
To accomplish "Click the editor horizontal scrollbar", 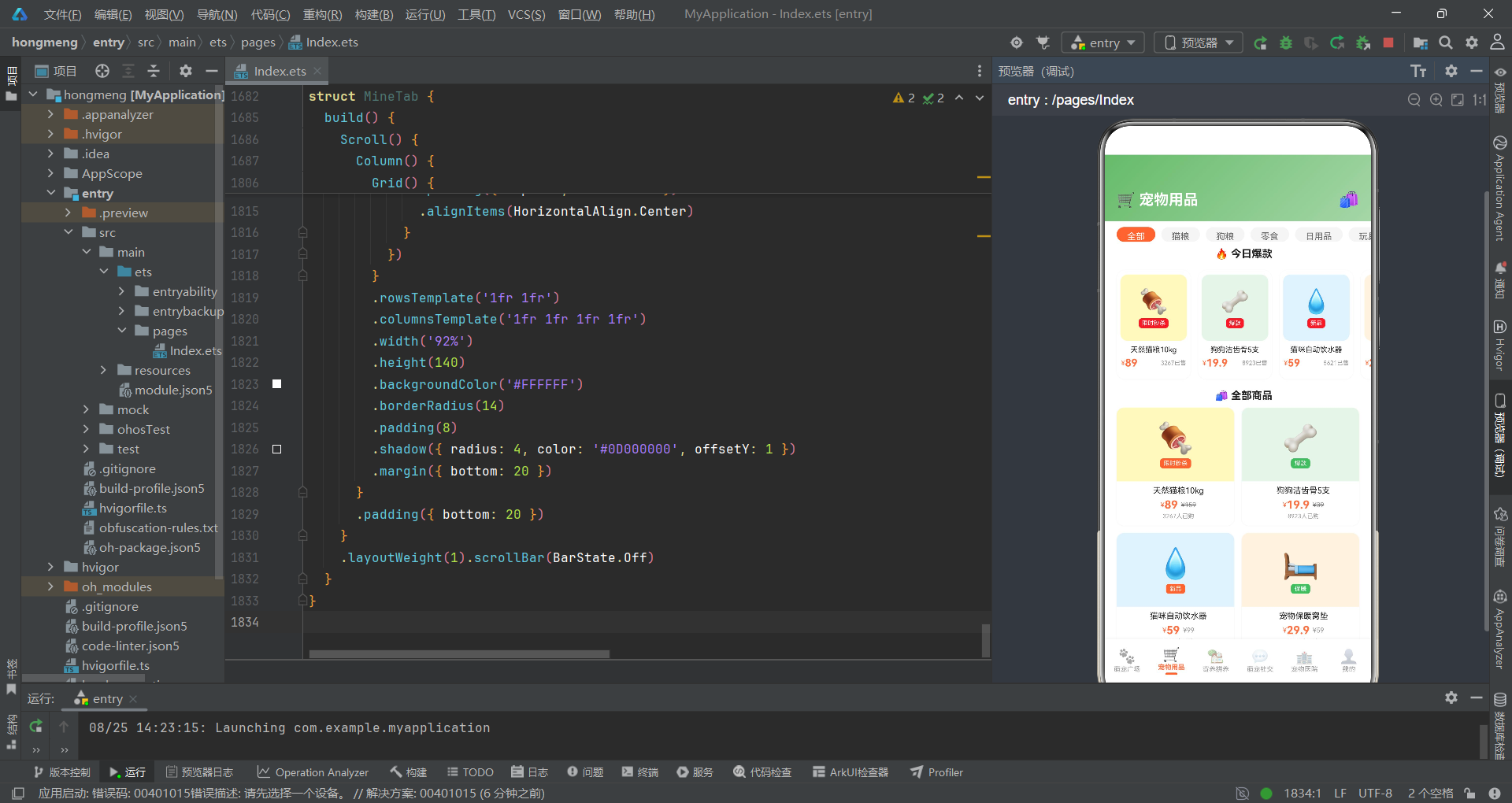I will coord(459,653).
